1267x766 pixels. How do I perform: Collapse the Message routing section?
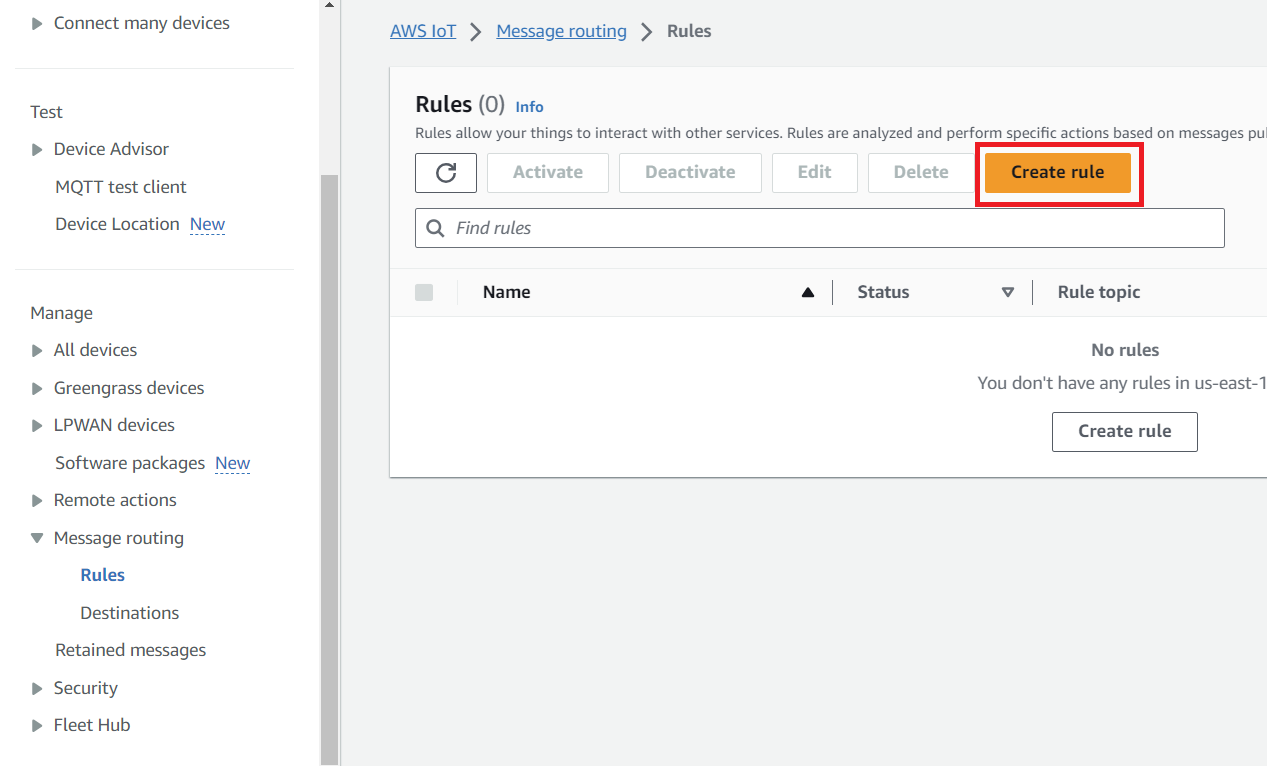click(x=37, y=538)
